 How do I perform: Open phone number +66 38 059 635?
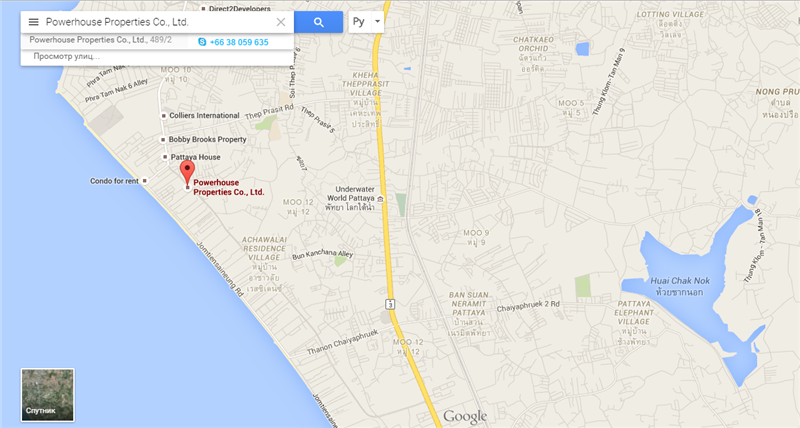pos(239,42)
